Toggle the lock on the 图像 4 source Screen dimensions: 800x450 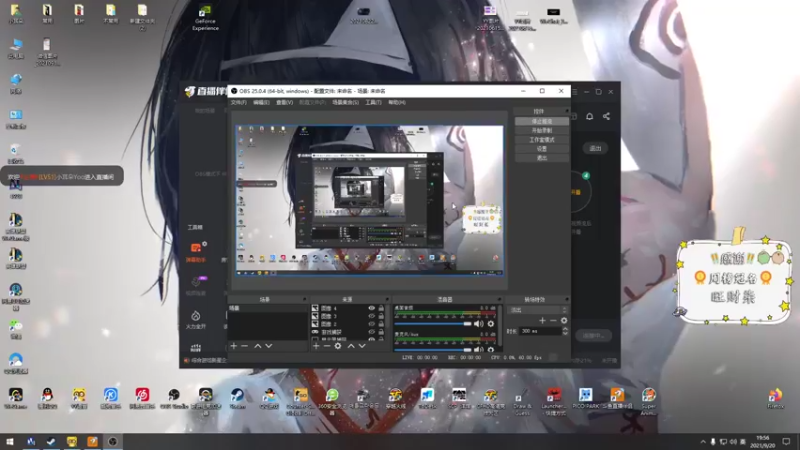tap(381, 308)
